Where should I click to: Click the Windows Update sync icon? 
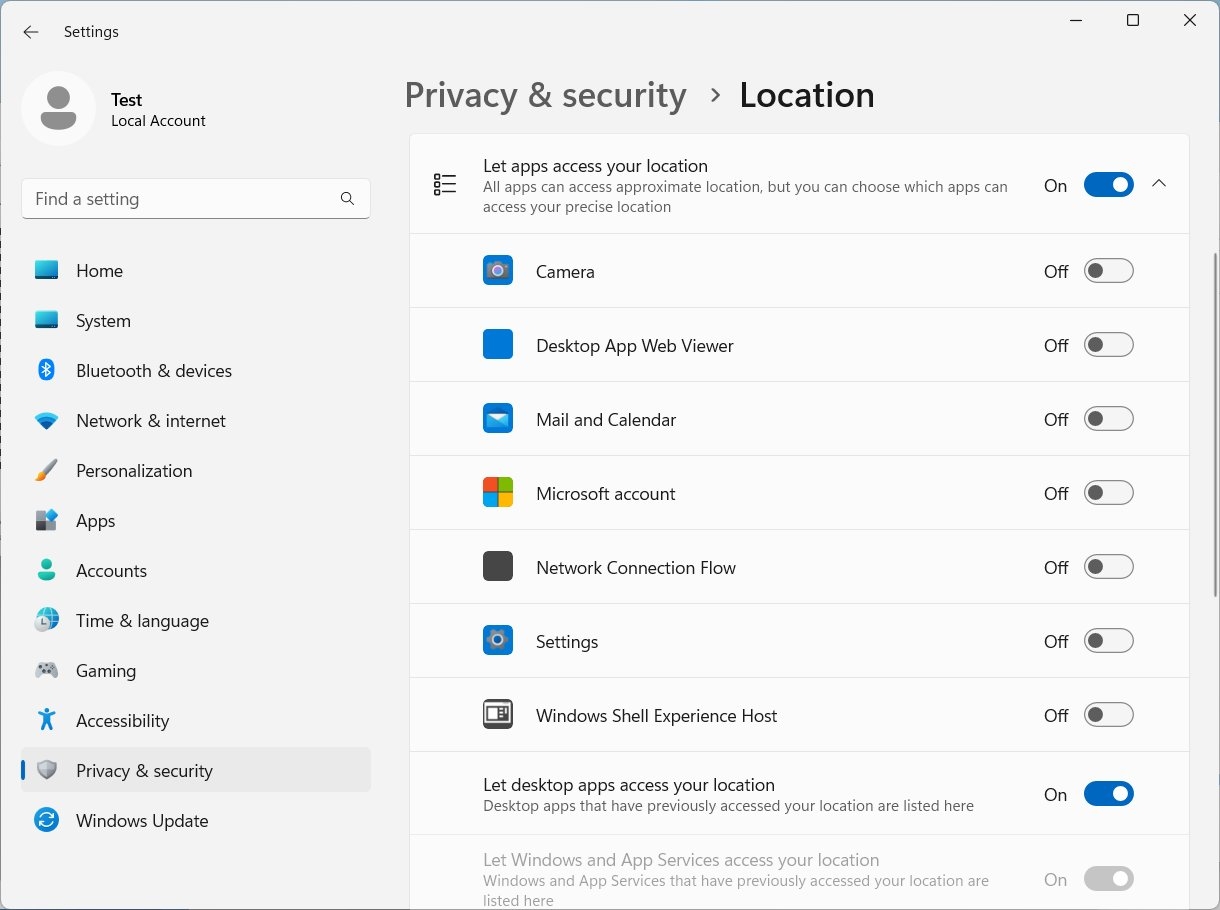[x=47, y=821]
